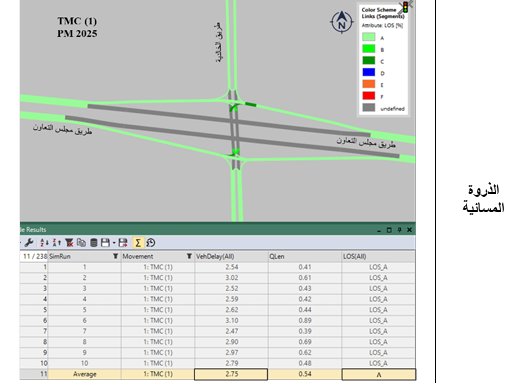This screenshot has height=383, width=529.
Task: Click the north compass icon on the map
Action: click(342, 22)
